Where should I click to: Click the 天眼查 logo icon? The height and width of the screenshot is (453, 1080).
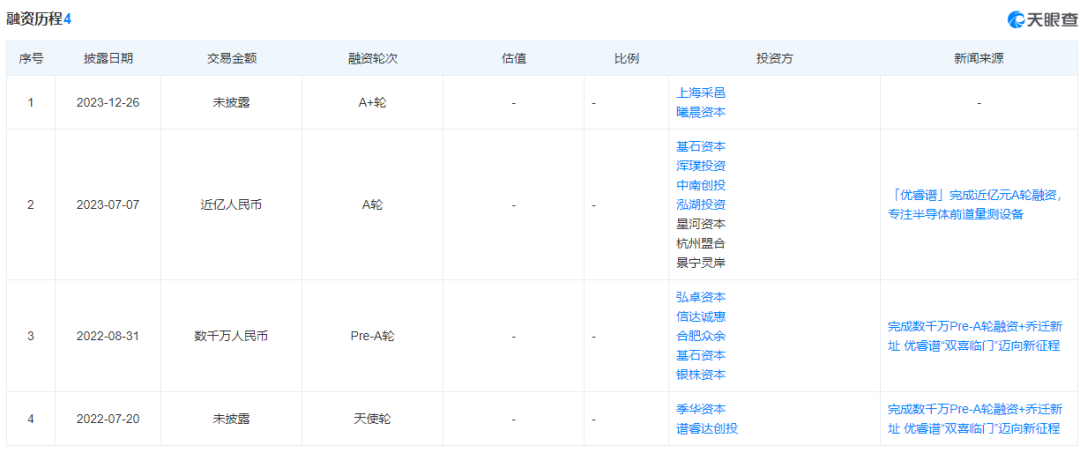(1017, 19)
